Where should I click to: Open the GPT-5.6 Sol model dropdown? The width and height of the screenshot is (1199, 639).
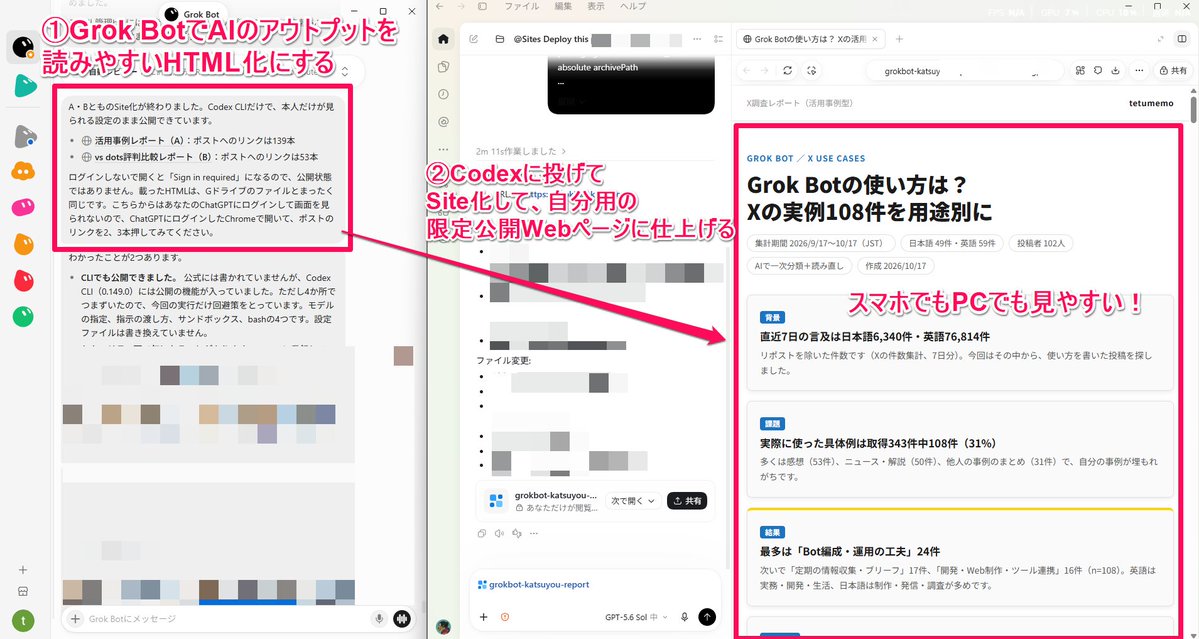click(636, 617)
